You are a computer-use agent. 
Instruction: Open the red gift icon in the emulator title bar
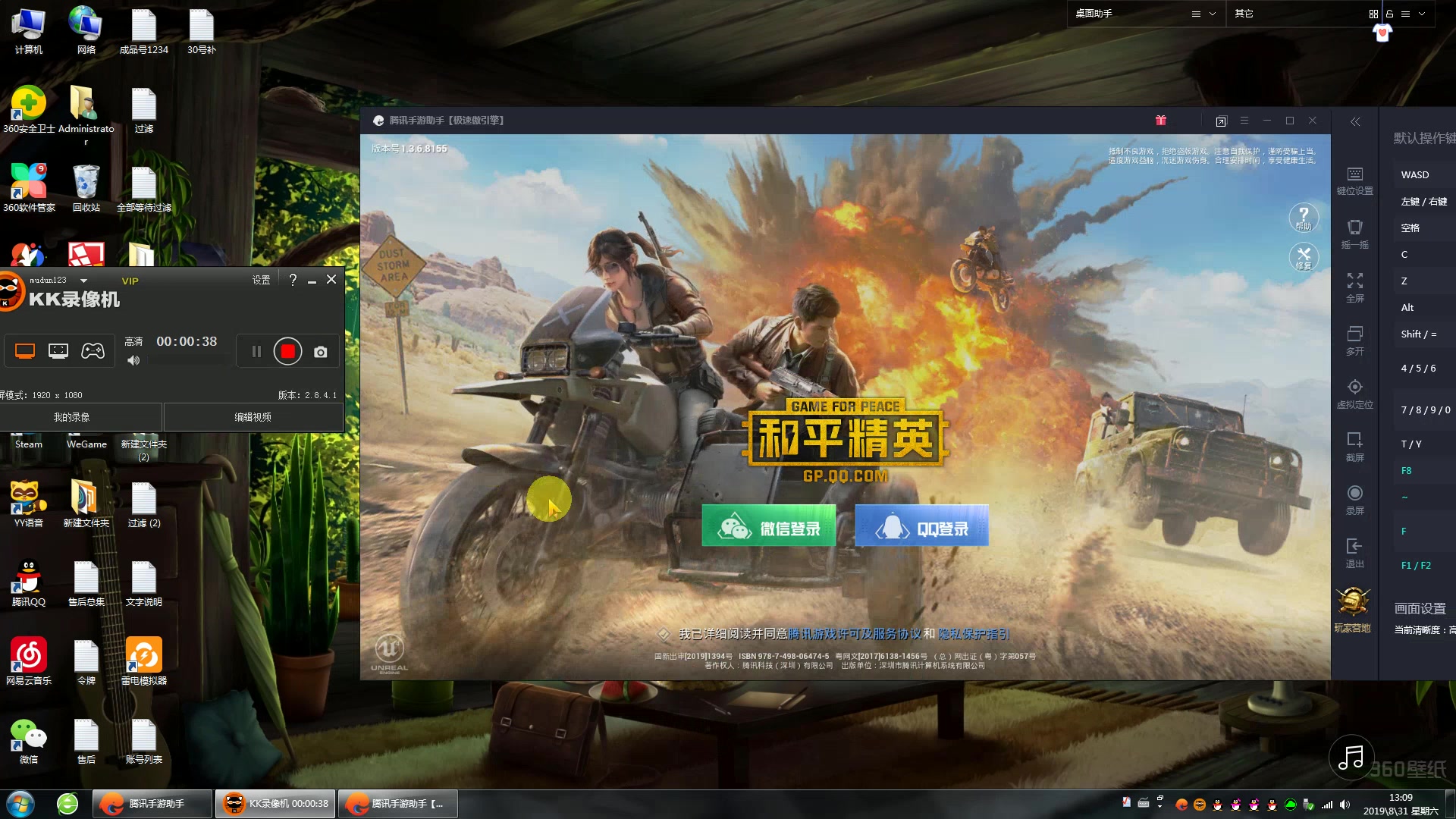click(1160, 120)
